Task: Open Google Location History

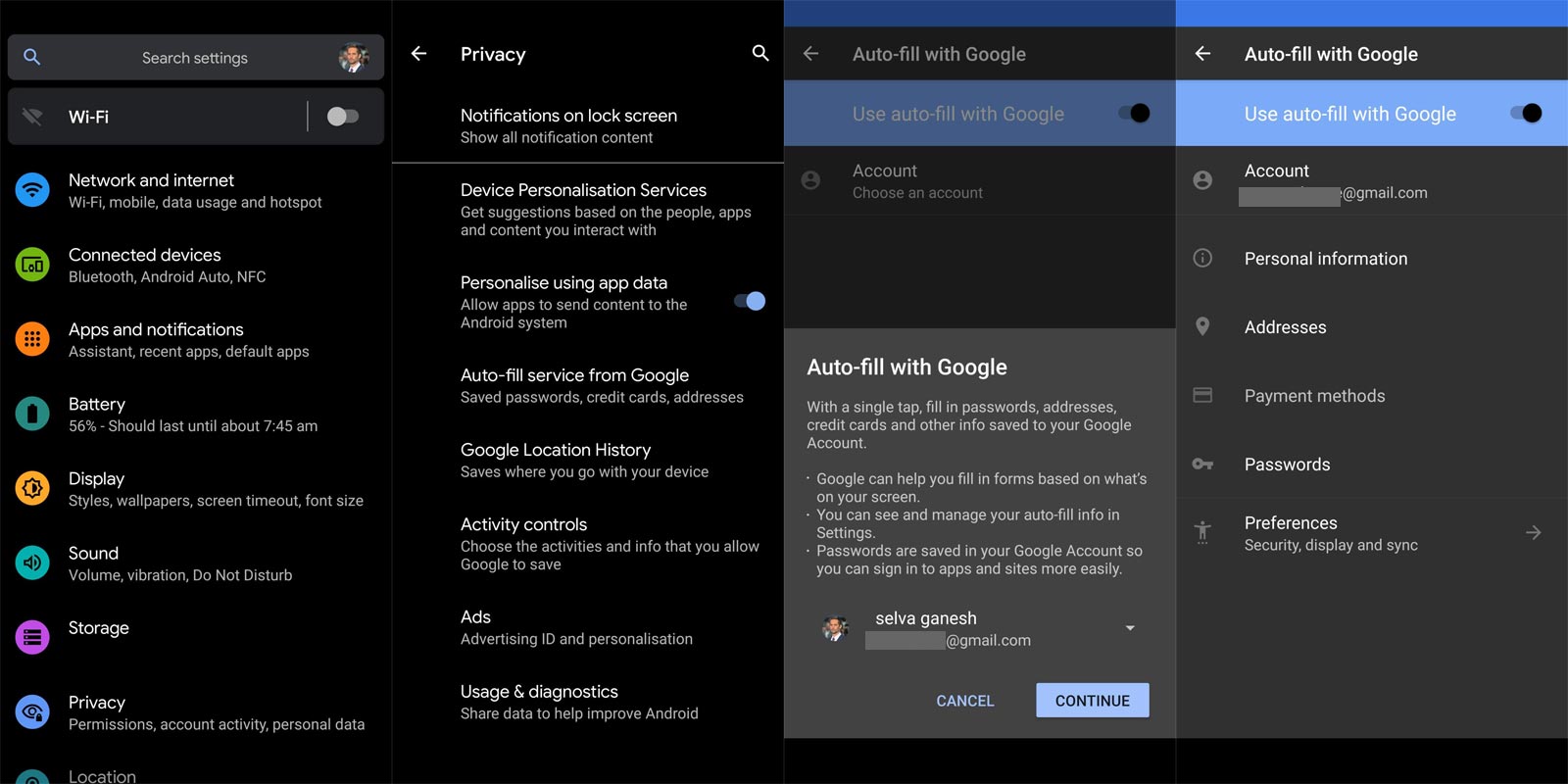Action: [x=588, y=460]
